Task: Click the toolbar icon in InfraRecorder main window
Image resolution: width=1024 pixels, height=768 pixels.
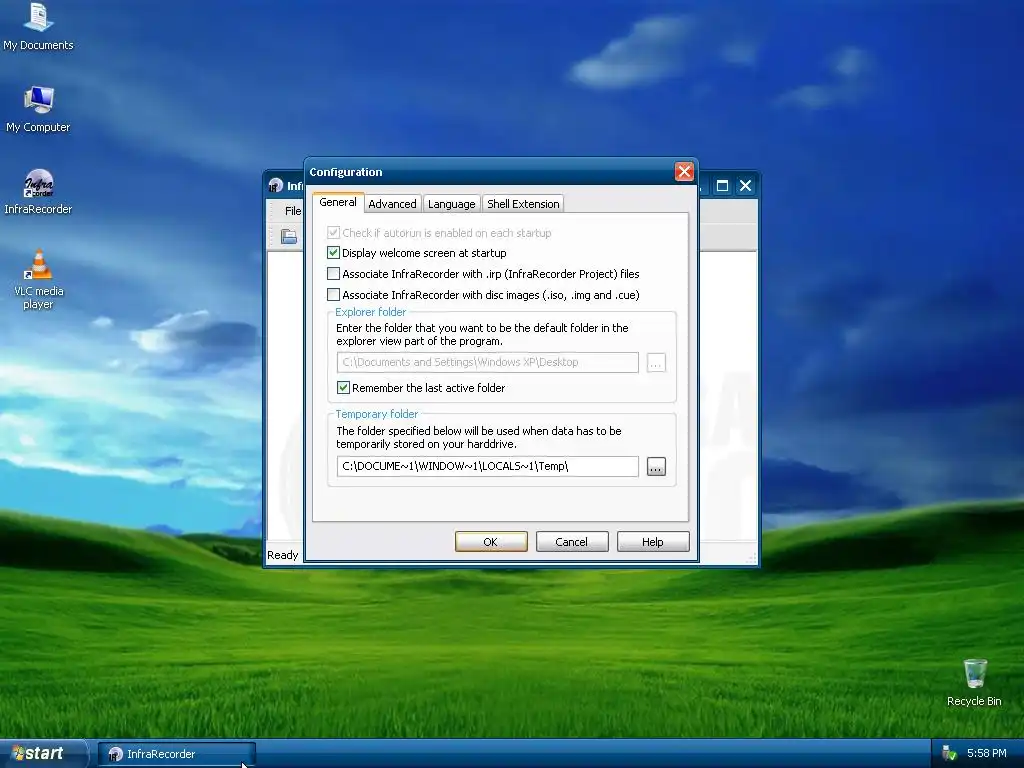Action: click(x=289, y=236)
